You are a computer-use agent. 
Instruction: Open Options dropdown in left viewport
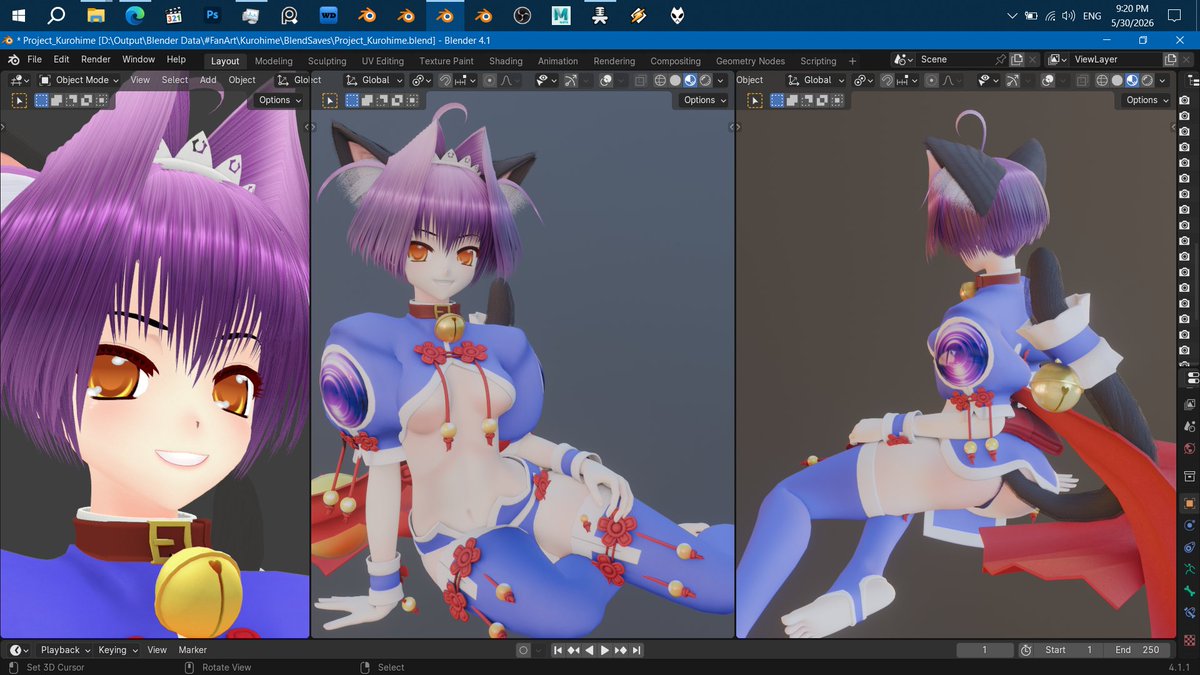(280, 100)
